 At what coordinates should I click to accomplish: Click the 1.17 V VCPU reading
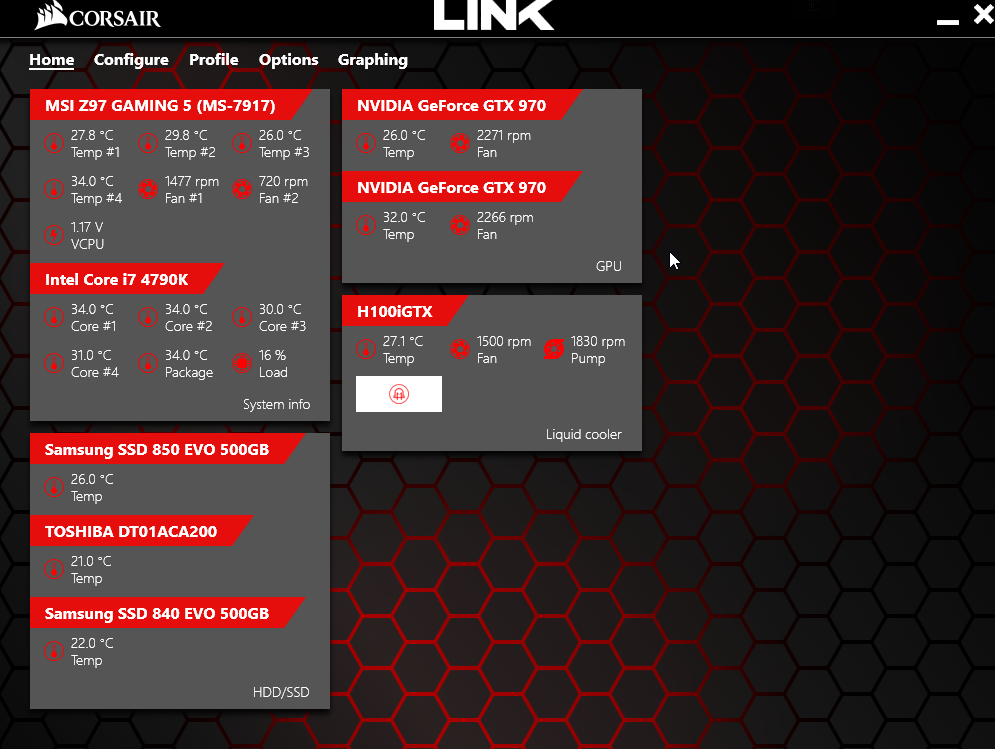point(88,235)
